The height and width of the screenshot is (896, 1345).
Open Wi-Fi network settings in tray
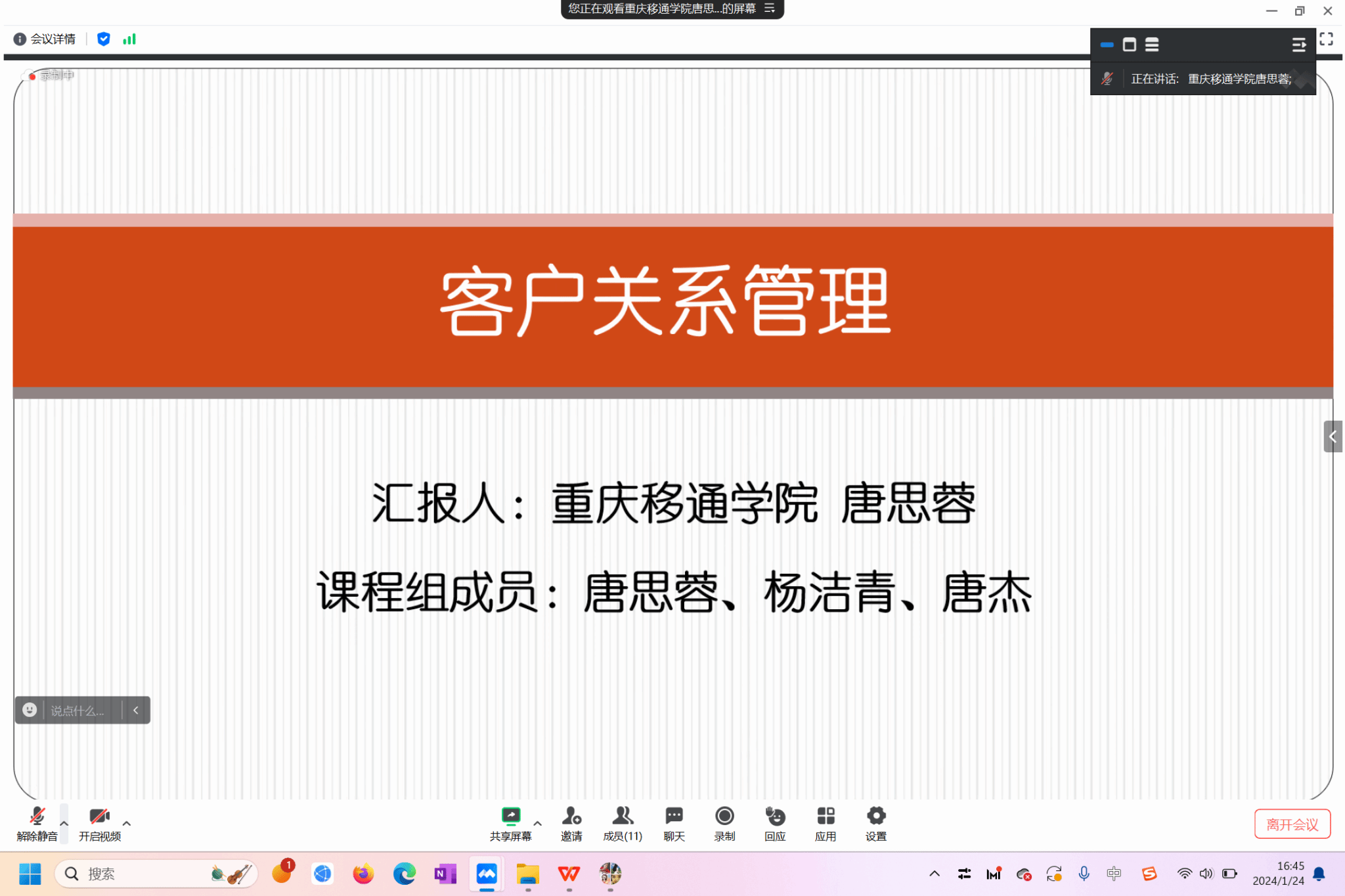pos(1185,874)
